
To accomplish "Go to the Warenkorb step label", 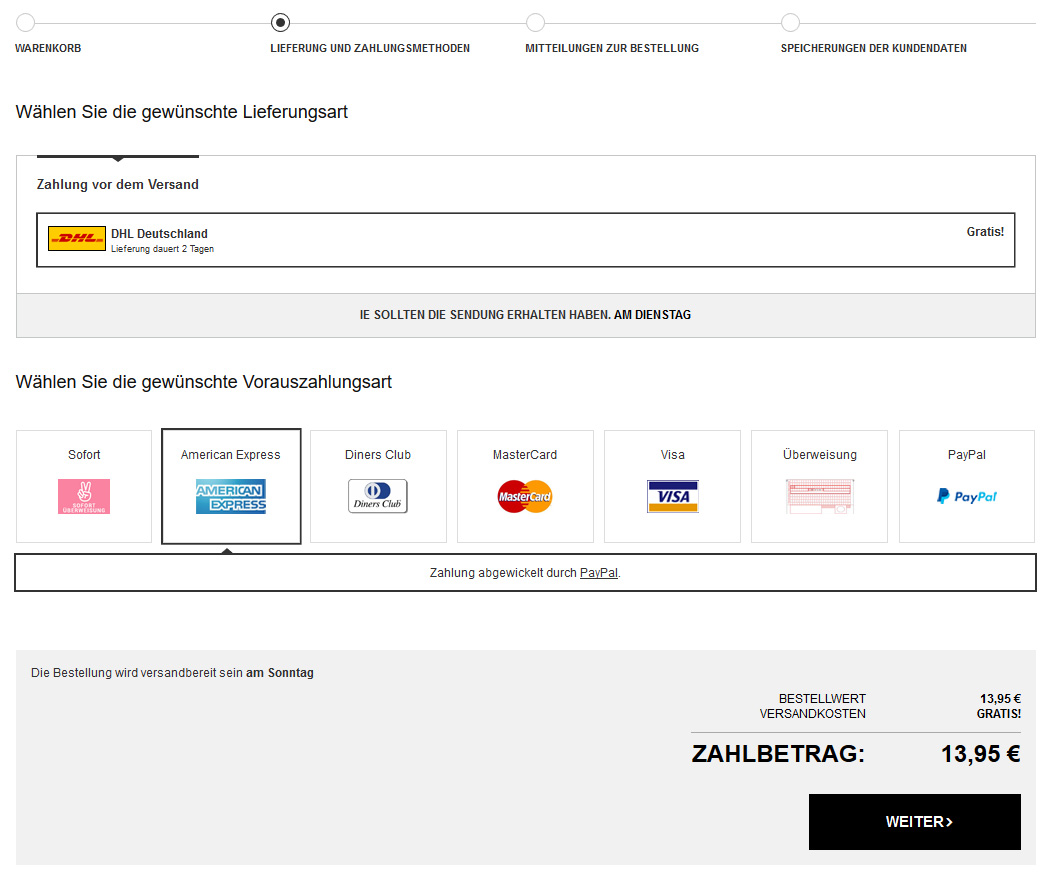I will [48, 48].
